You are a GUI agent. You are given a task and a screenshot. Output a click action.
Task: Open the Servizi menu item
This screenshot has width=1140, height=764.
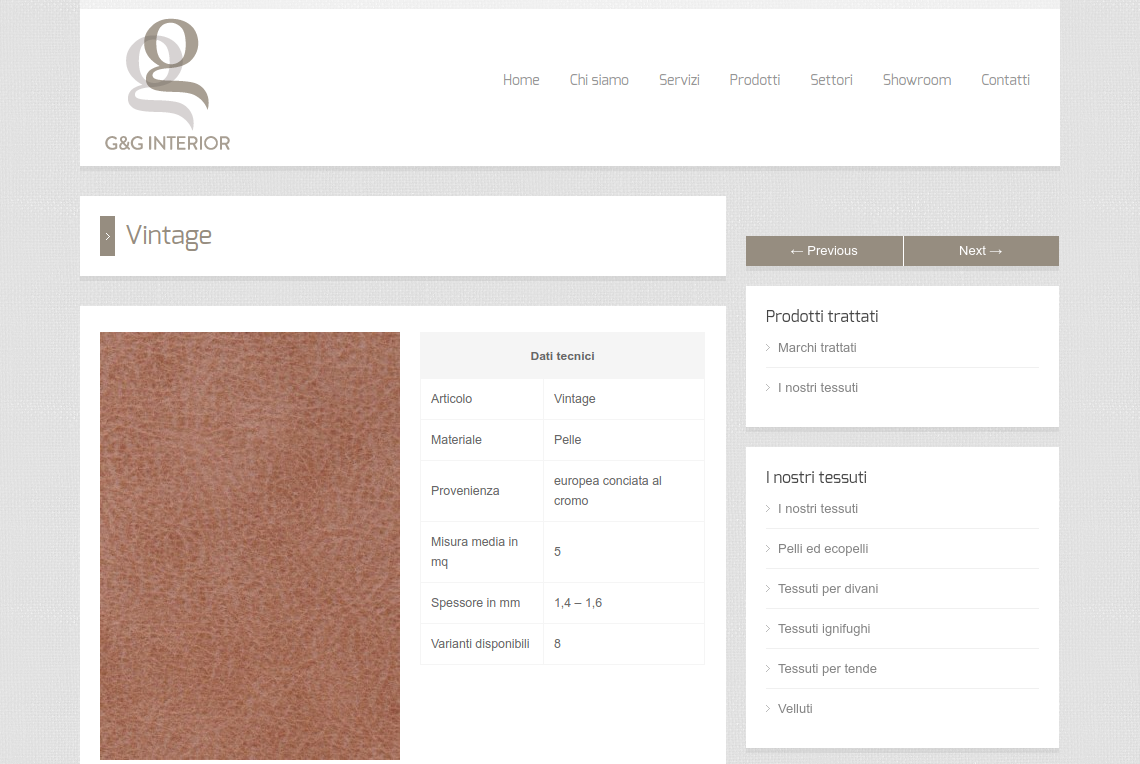point(679,80)
